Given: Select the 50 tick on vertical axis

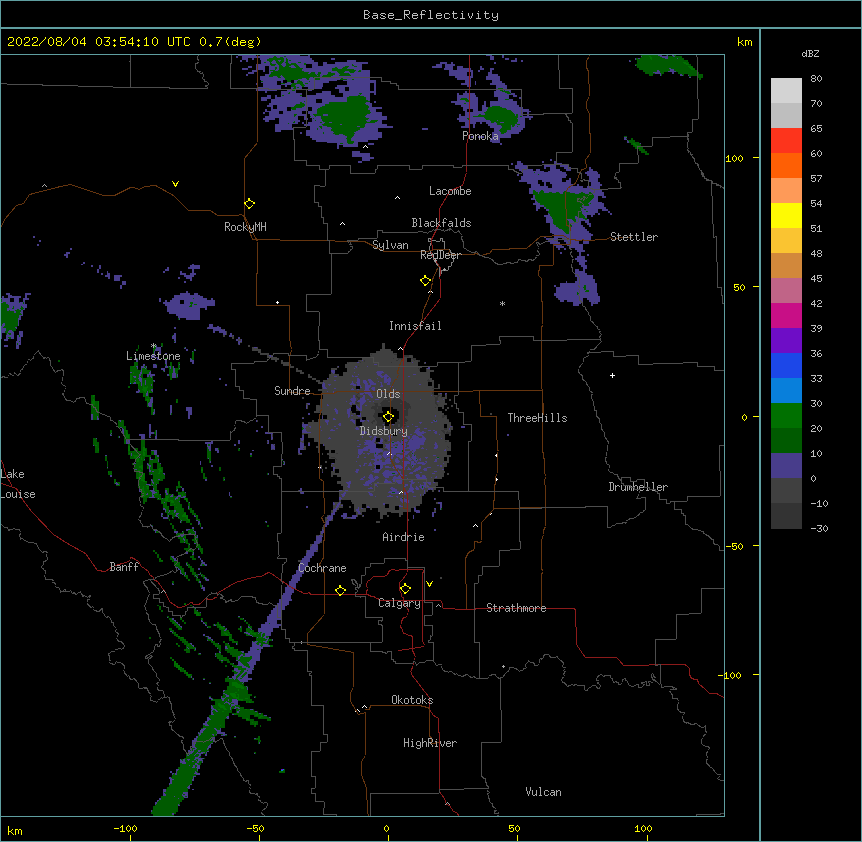Looking at the screenshot, I should (x=739, y=287).
